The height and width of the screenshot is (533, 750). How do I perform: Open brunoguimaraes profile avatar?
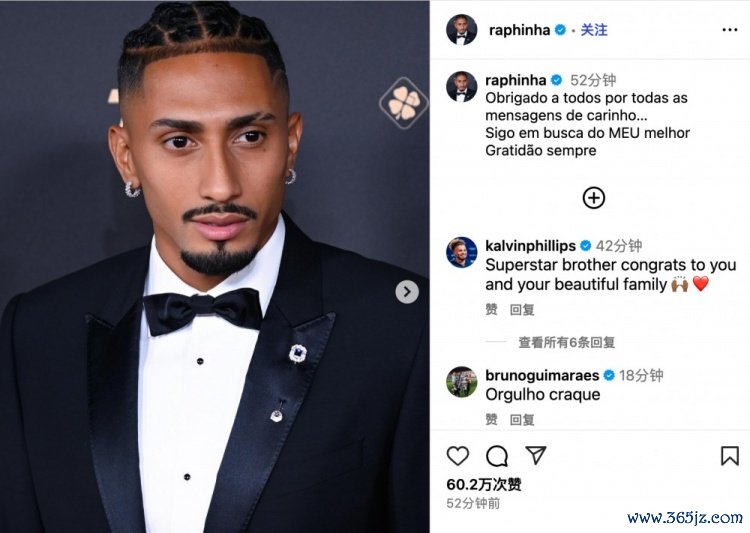coord(462,382)
